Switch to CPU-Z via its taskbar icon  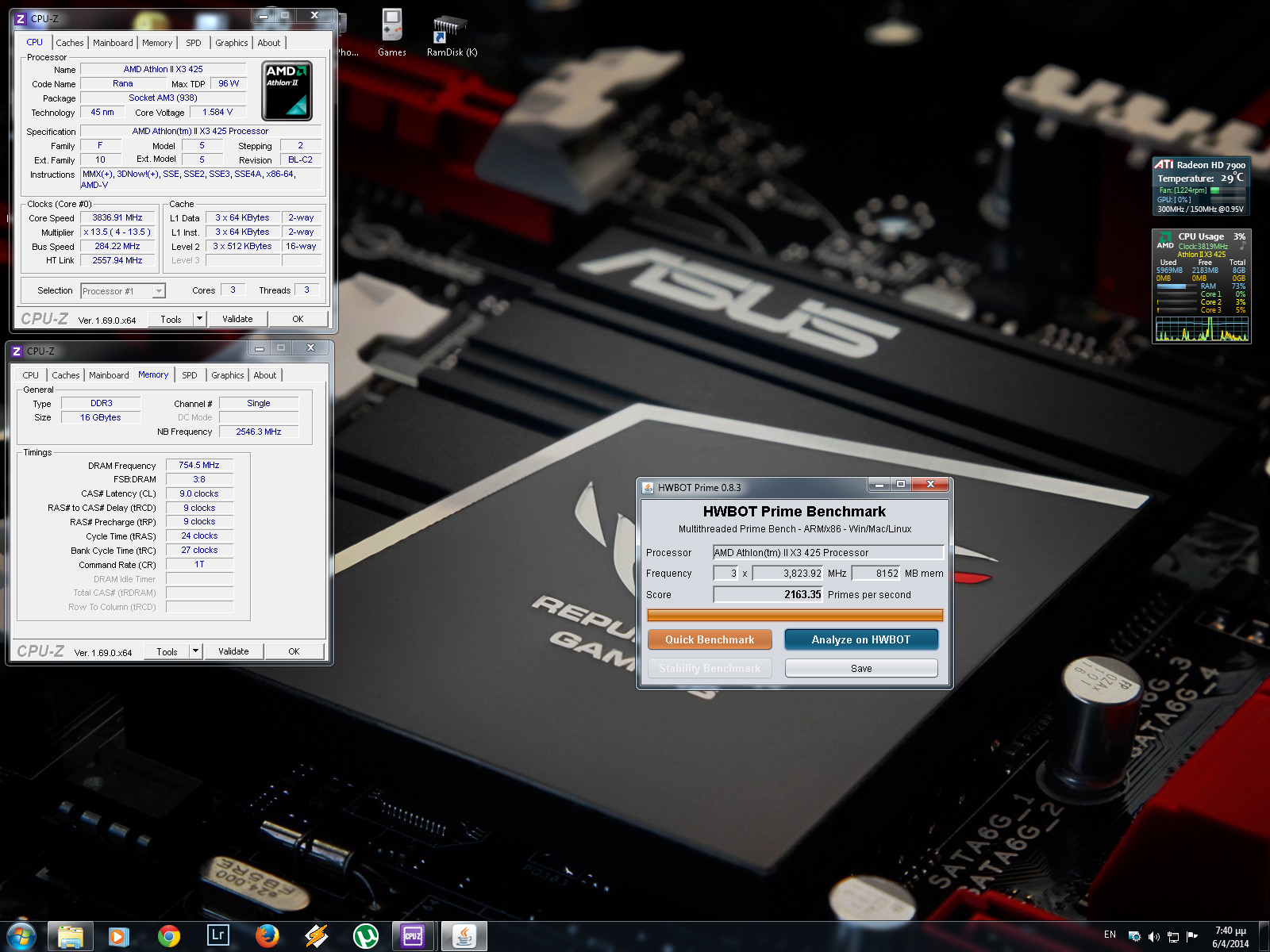pyautogui.click(x=414, y=937)
